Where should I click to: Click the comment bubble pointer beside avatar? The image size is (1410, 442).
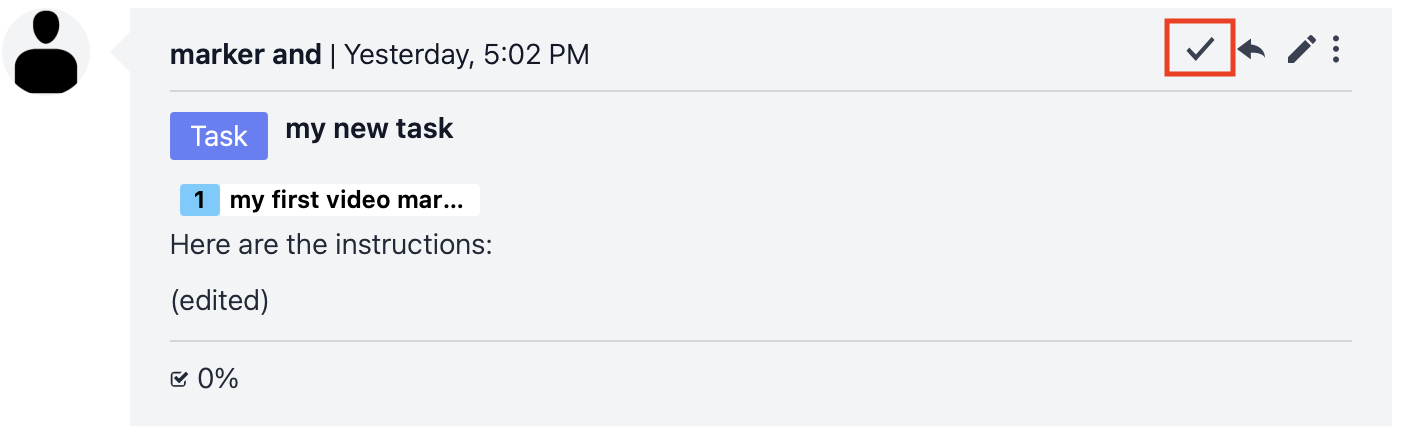pyautogui.click(x=121, y=53)
